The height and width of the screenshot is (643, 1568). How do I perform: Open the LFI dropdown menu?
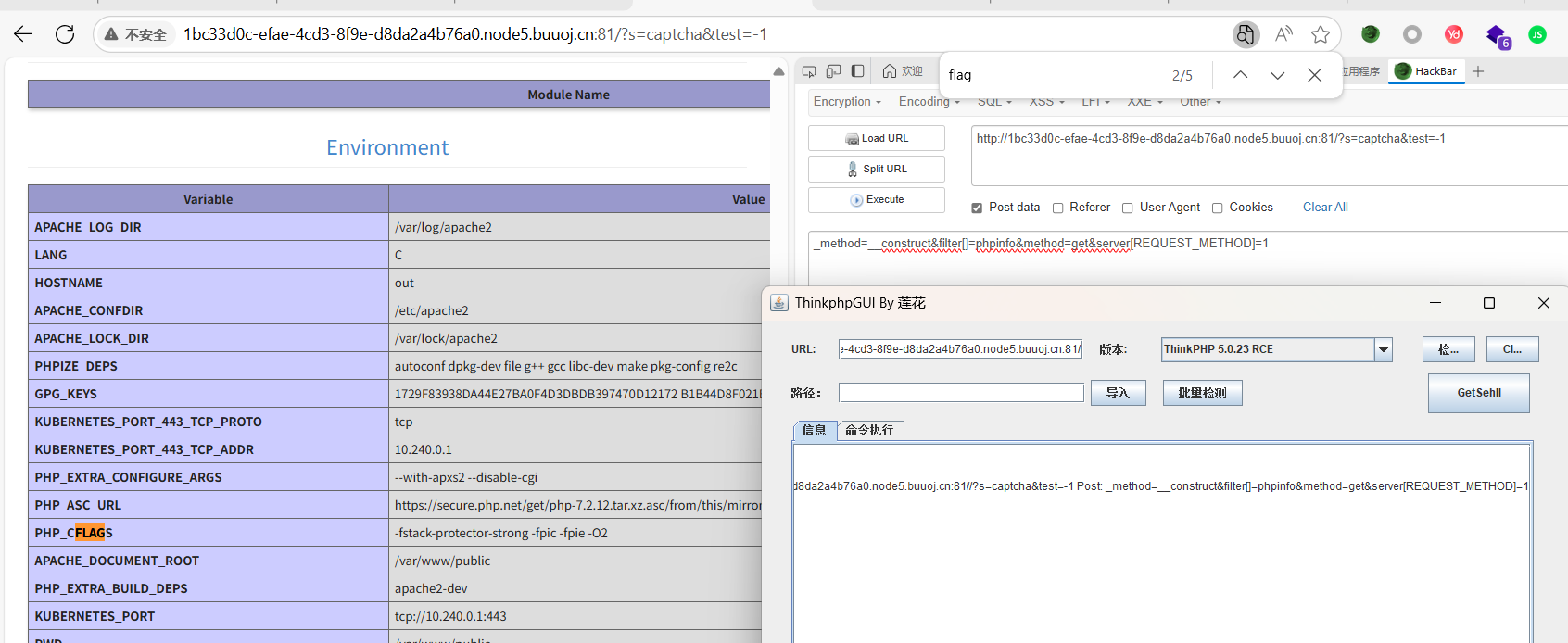click(x=1095, y=102)
